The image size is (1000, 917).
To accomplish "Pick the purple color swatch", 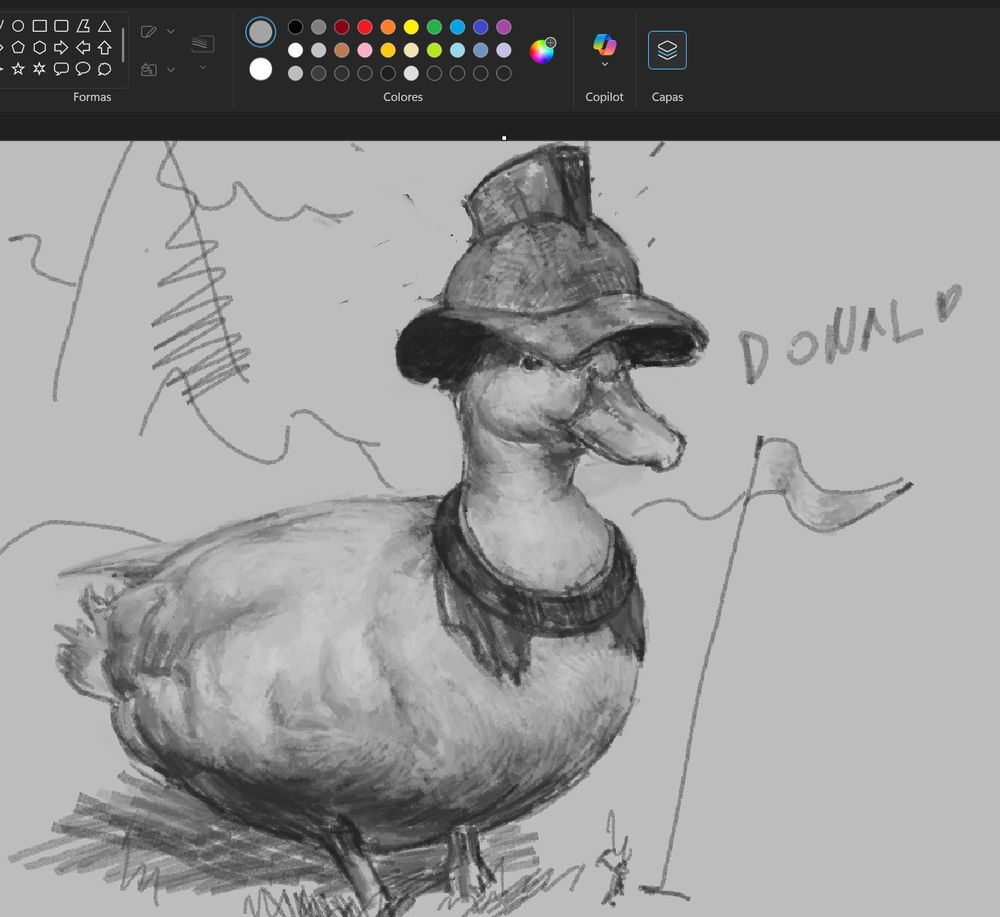I will tap(504, 27).
